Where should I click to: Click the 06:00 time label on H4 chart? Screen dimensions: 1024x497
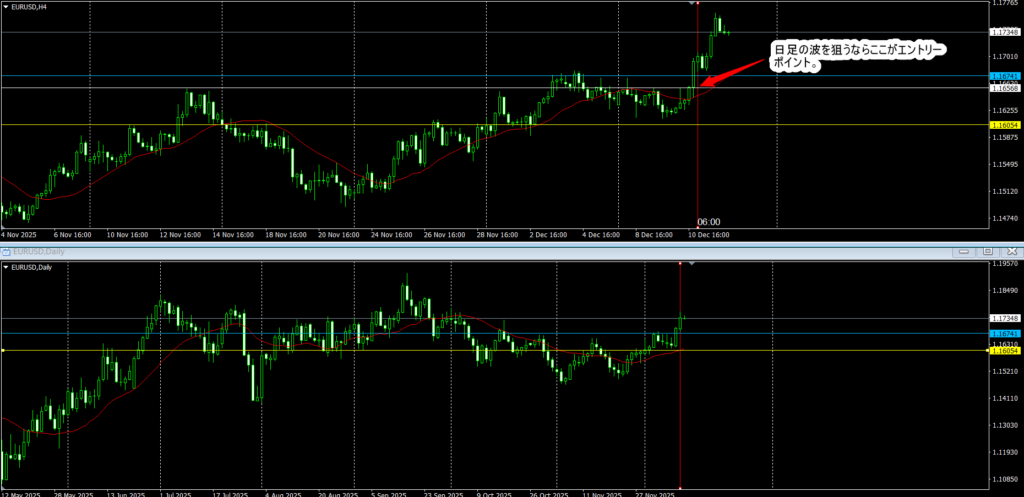[708, 222]
